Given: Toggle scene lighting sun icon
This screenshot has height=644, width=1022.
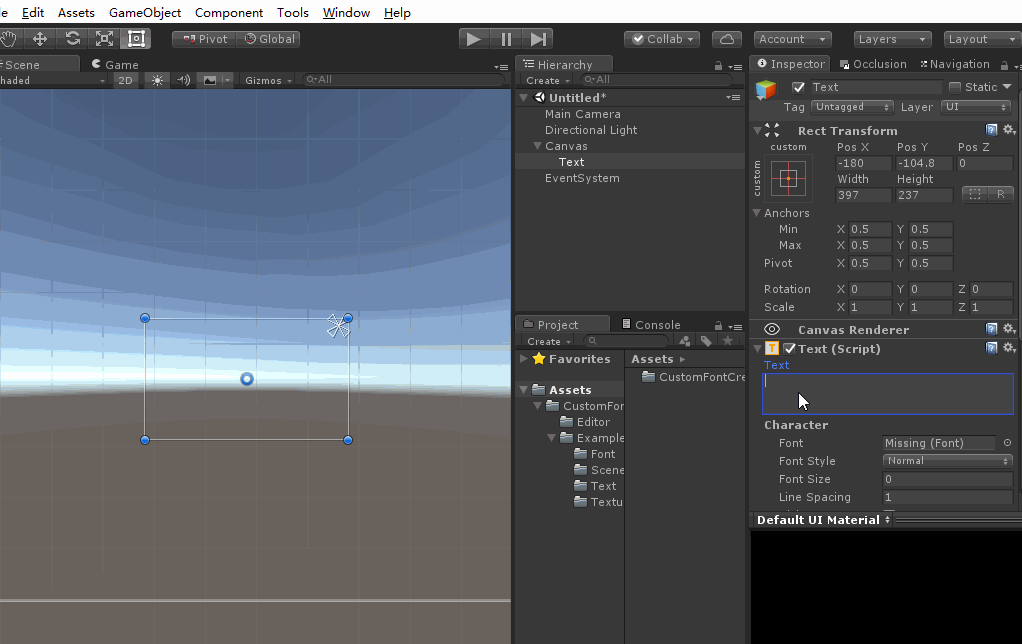Looking at the screenshot, I should point(157,80).
